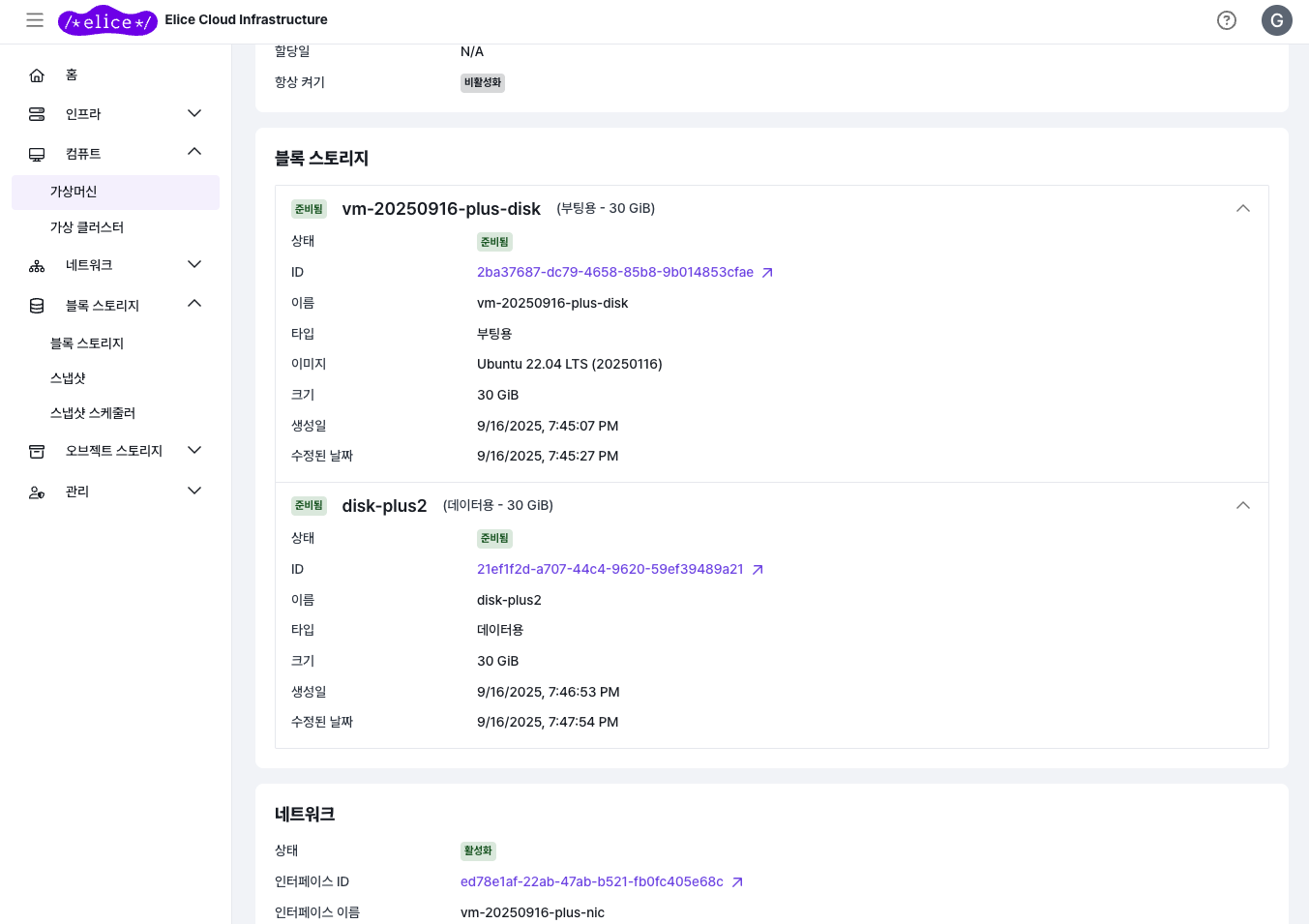Click (부팅용 - 30 GiB) subtitle text
This screenshot has width=1309, height=924.
pos(606,209)
